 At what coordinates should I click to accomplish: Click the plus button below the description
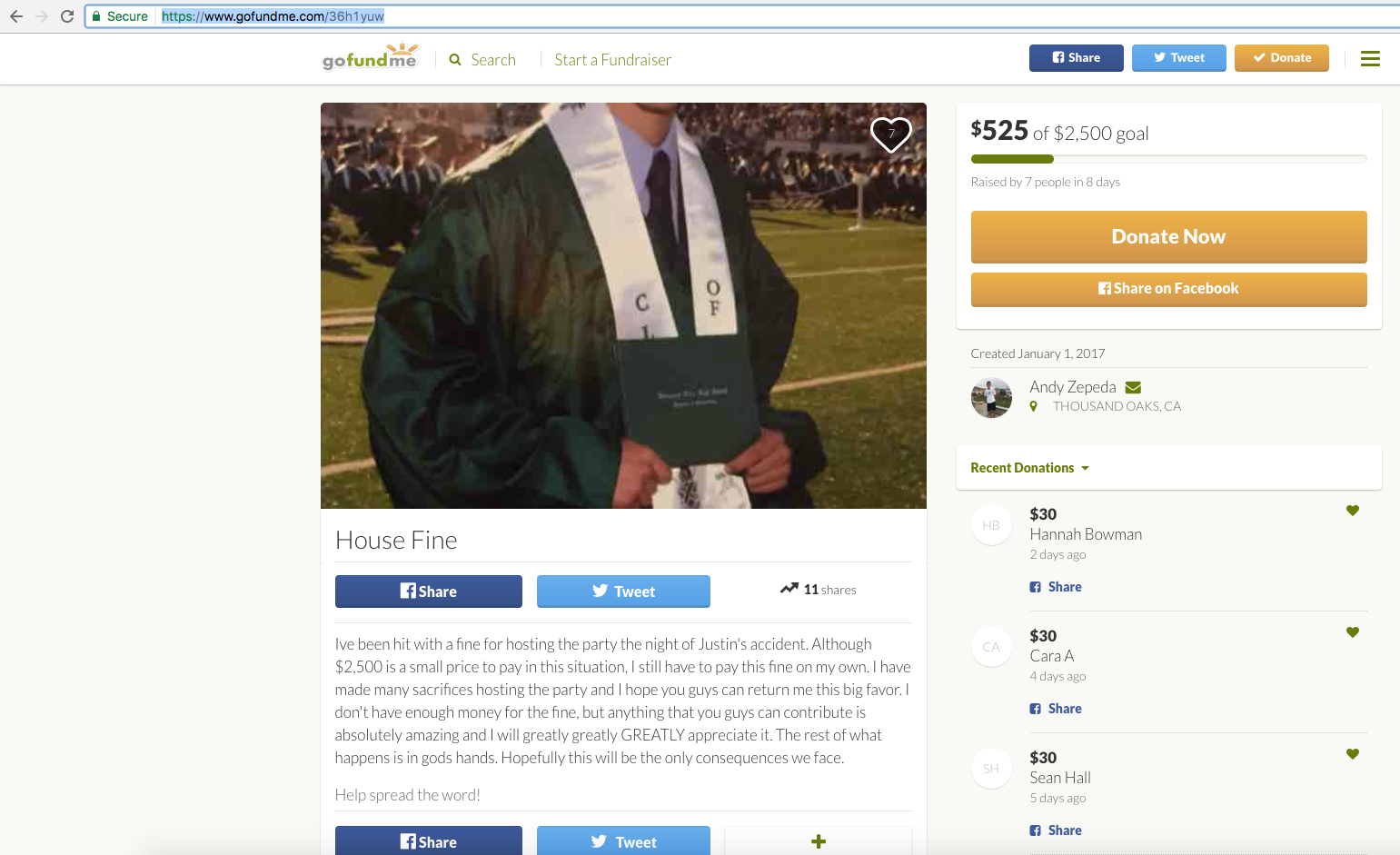click(x=818, y=841)
